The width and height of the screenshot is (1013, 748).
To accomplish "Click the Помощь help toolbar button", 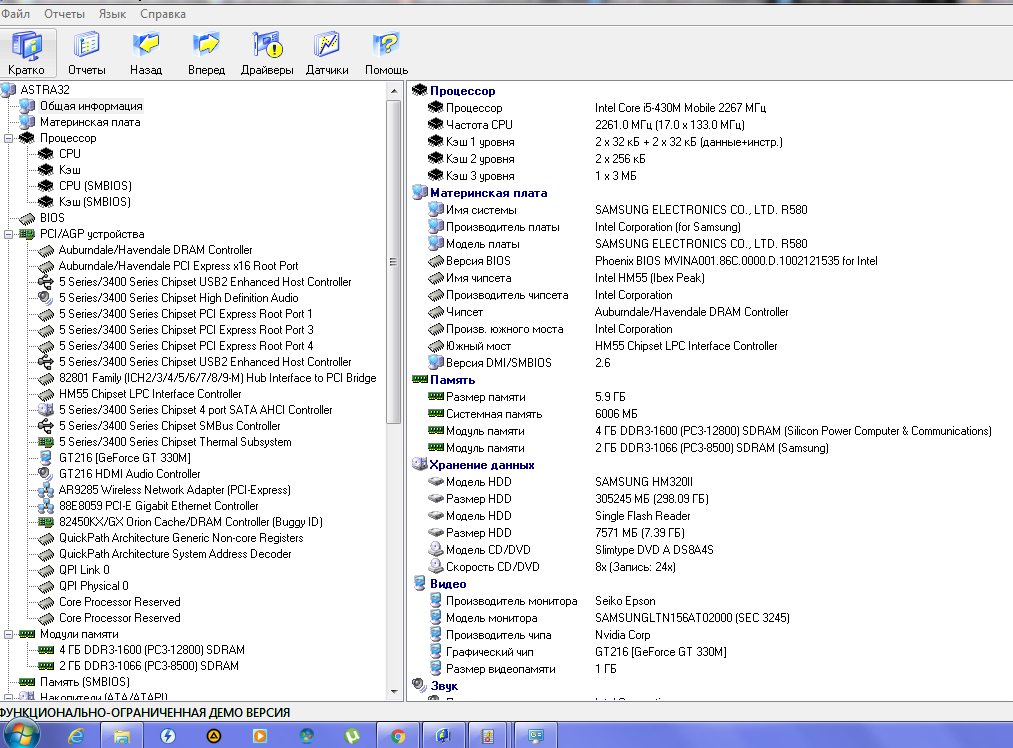I will coord(386,53).
